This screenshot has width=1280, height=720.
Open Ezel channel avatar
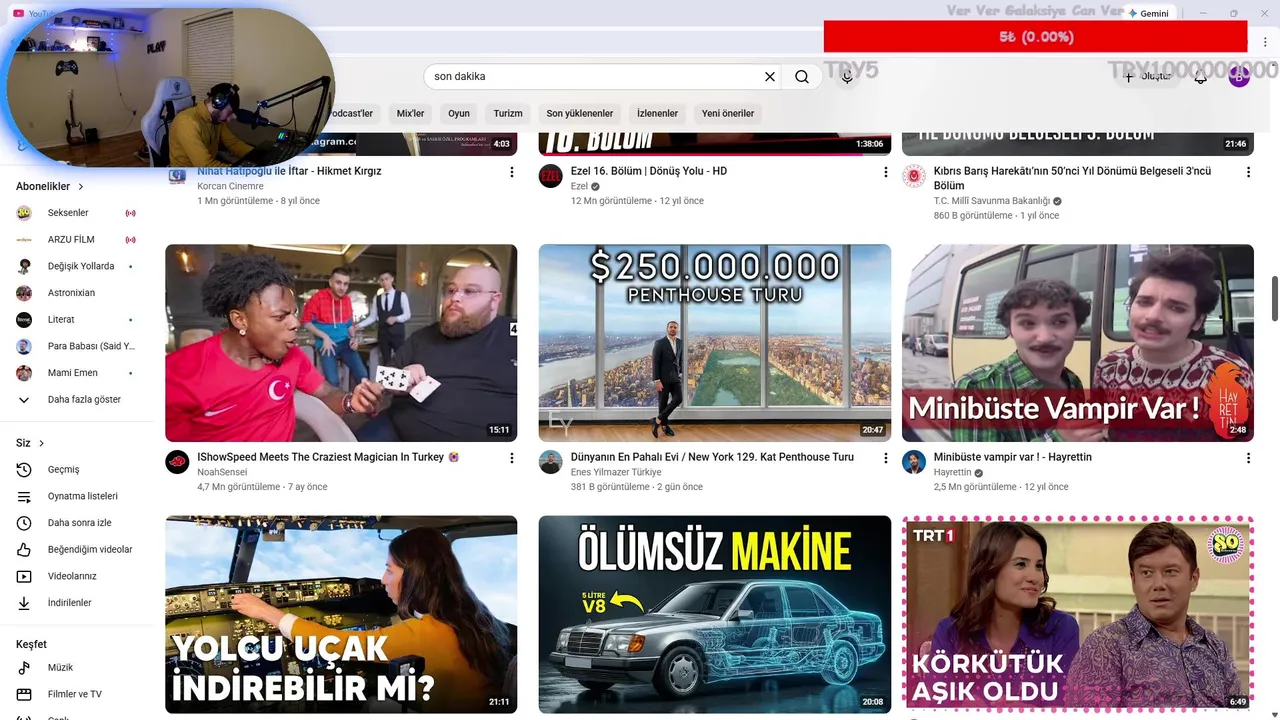coord(551,176)
